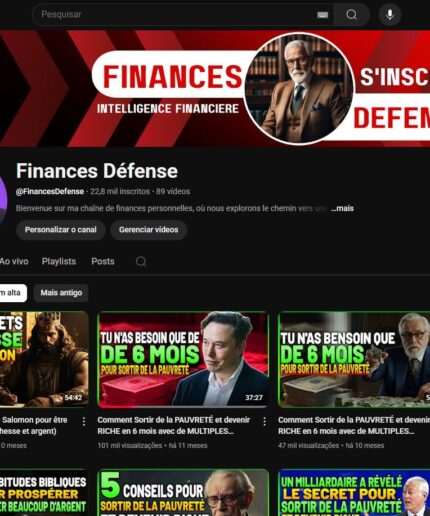Click Gerenciar vídeos button
This screenshot has height=516, width=430.
point(149,230)
